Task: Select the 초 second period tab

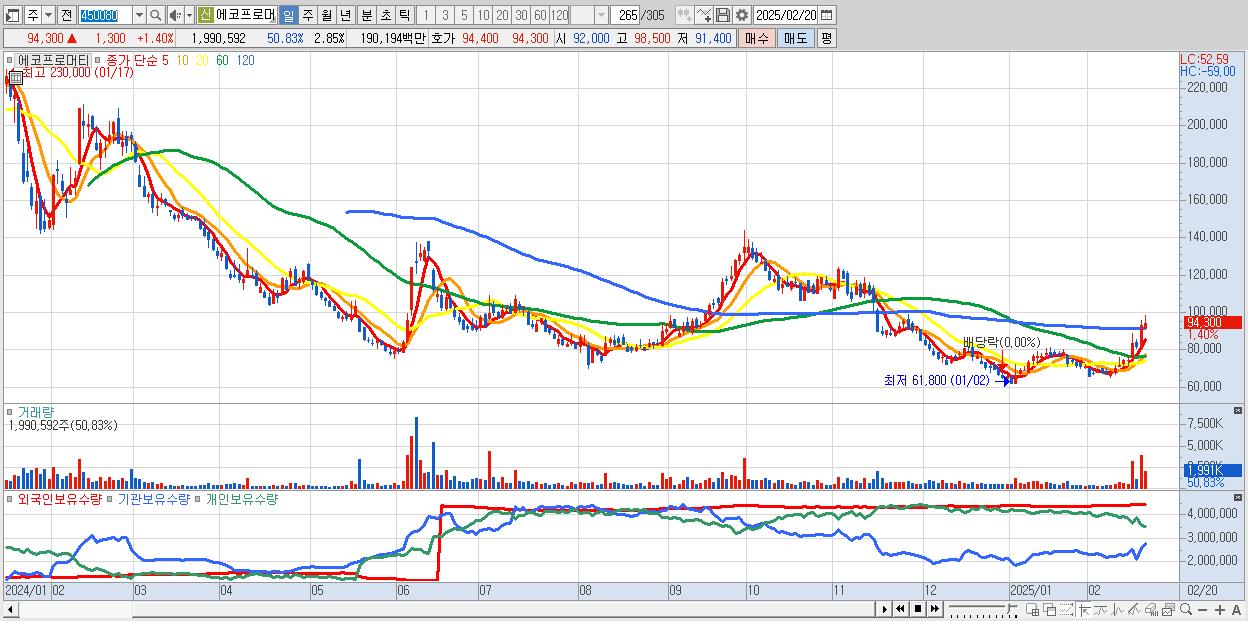Action: pyautogui.click(x=385, y=15)
